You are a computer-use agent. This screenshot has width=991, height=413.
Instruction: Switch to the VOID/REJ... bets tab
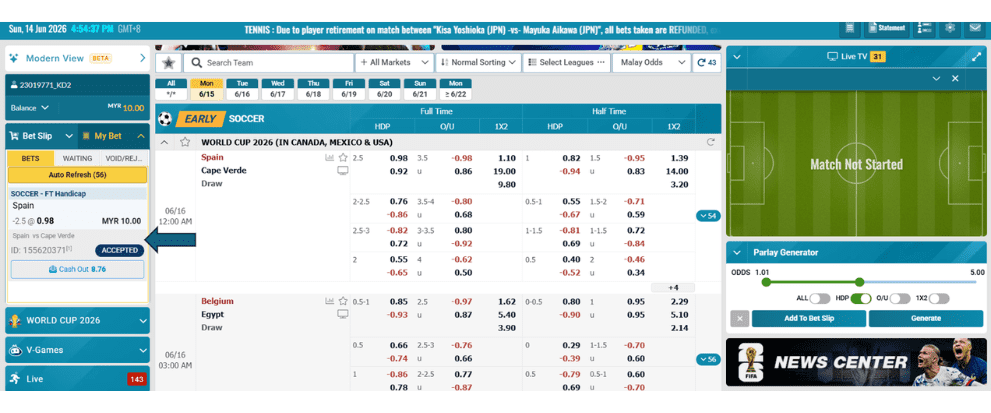[125, 158]
